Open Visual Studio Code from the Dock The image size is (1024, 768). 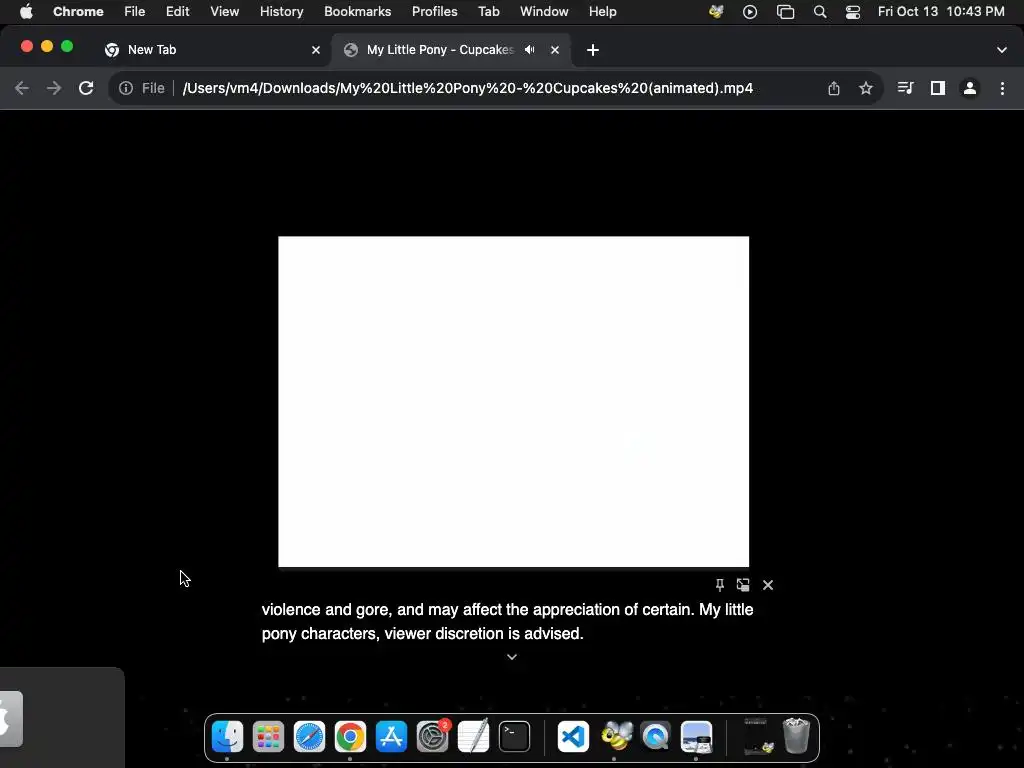pos(573,737)
